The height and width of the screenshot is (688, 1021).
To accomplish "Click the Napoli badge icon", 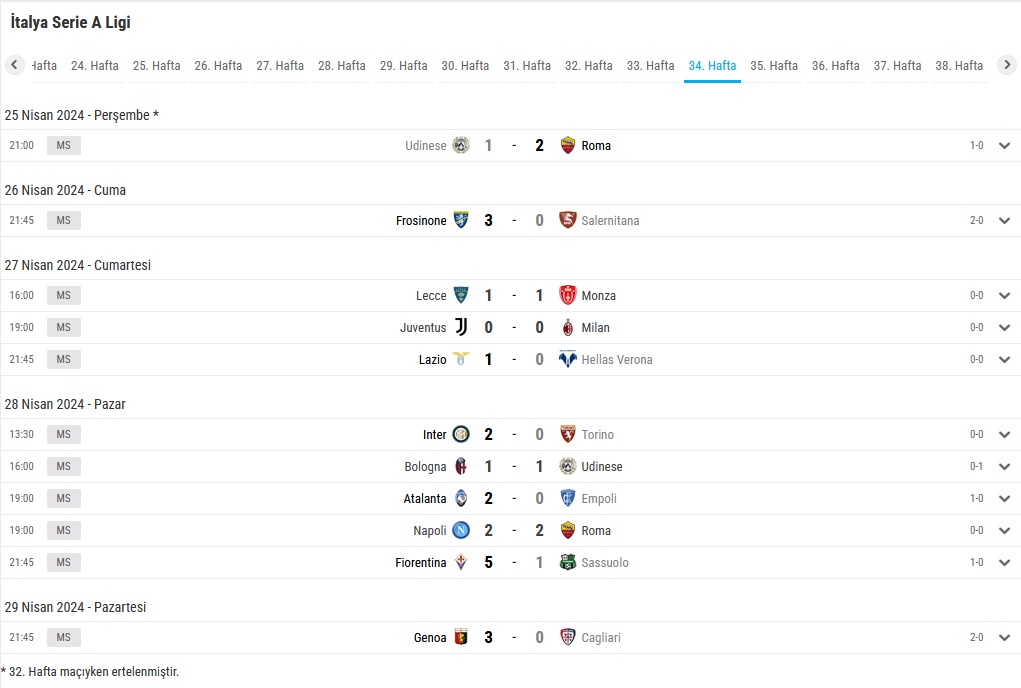I will point(461,530).
